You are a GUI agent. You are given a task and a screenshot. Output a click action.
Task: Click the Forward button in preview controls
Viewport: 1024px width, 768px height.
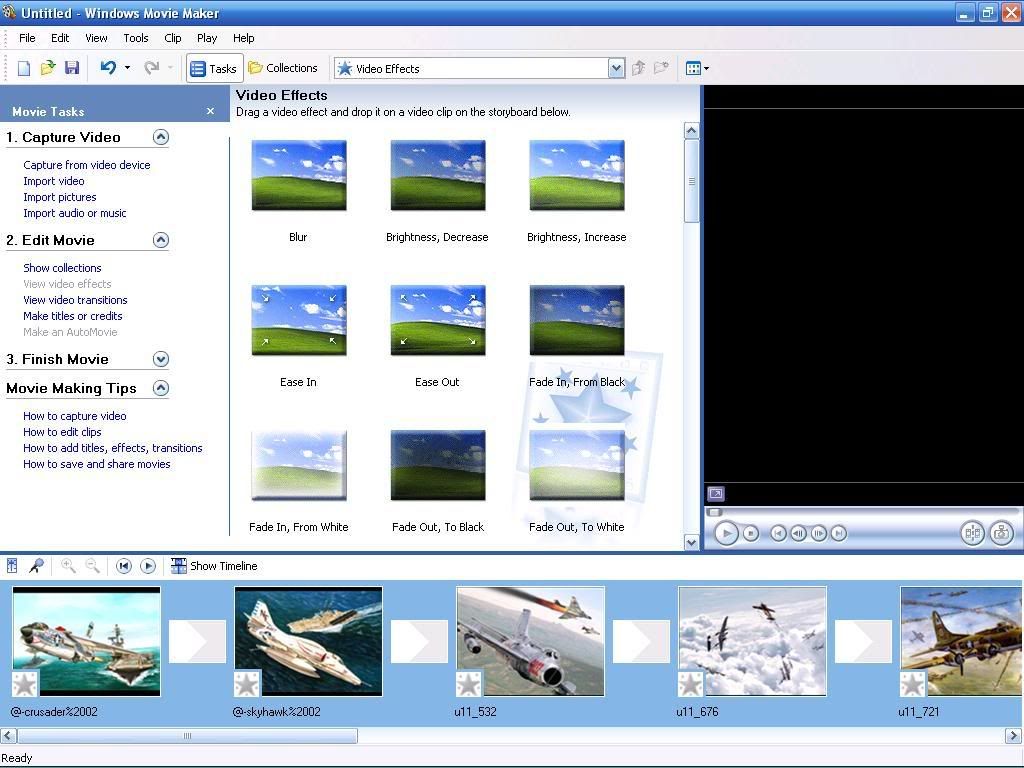(x=839, y=534)
